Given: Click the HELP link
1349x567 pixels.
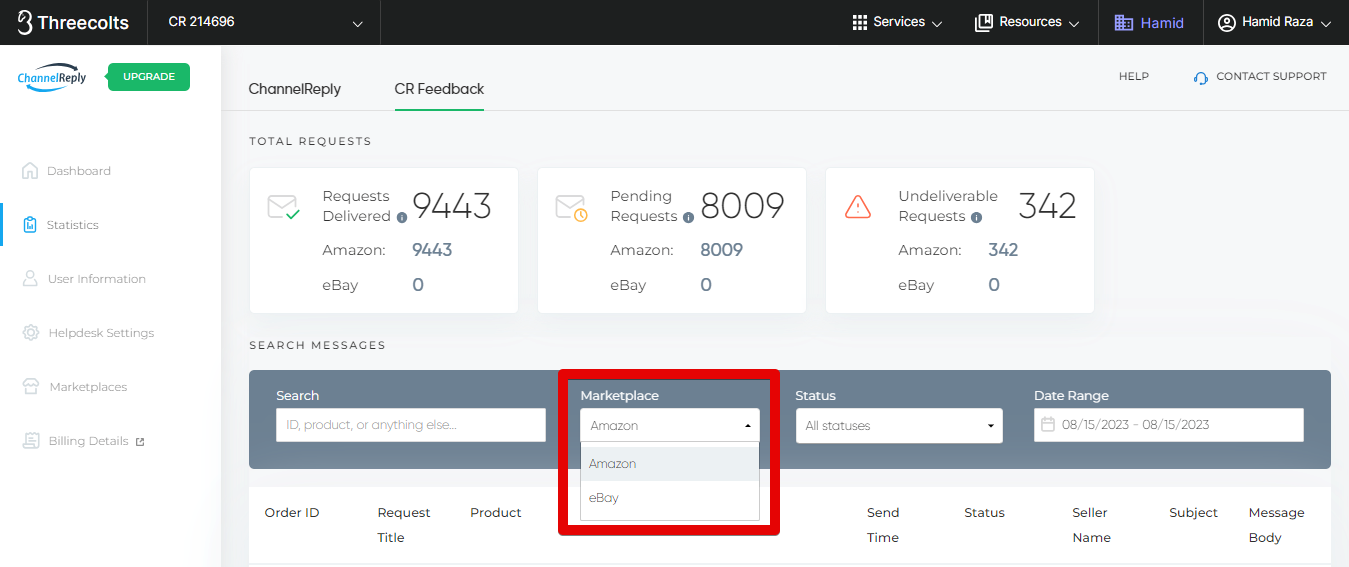Looking at the screenshot, I should [x=1133, y=76].
